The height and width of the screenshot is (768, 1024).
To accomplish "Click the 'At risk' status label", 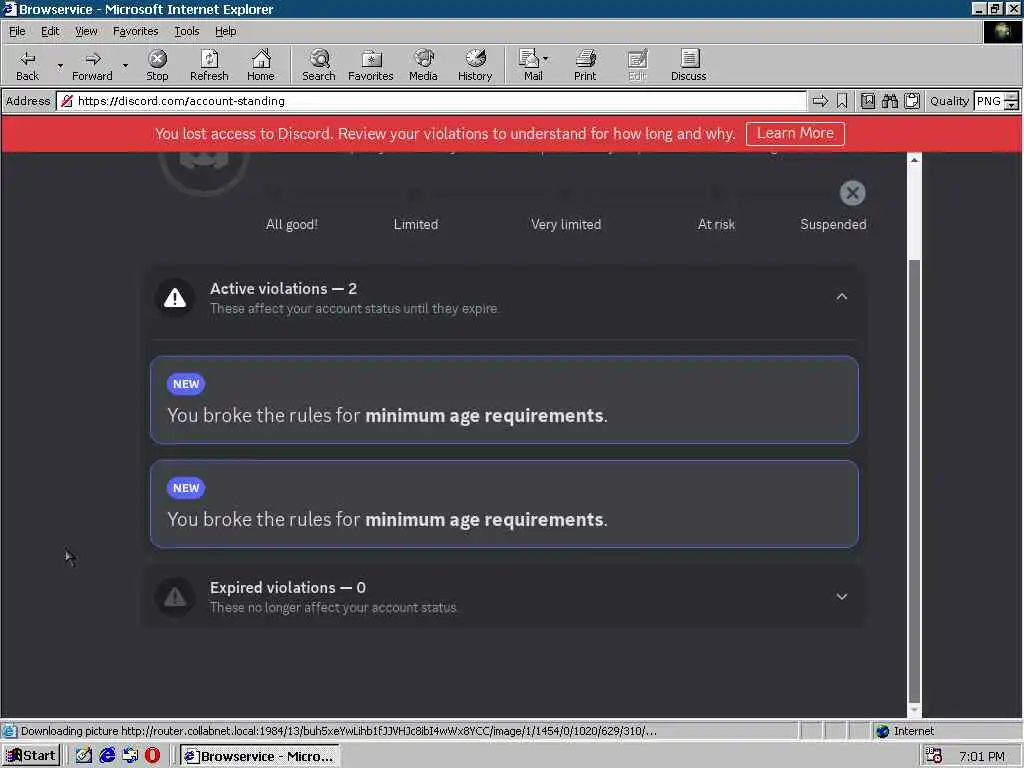I will pos(716,224).
